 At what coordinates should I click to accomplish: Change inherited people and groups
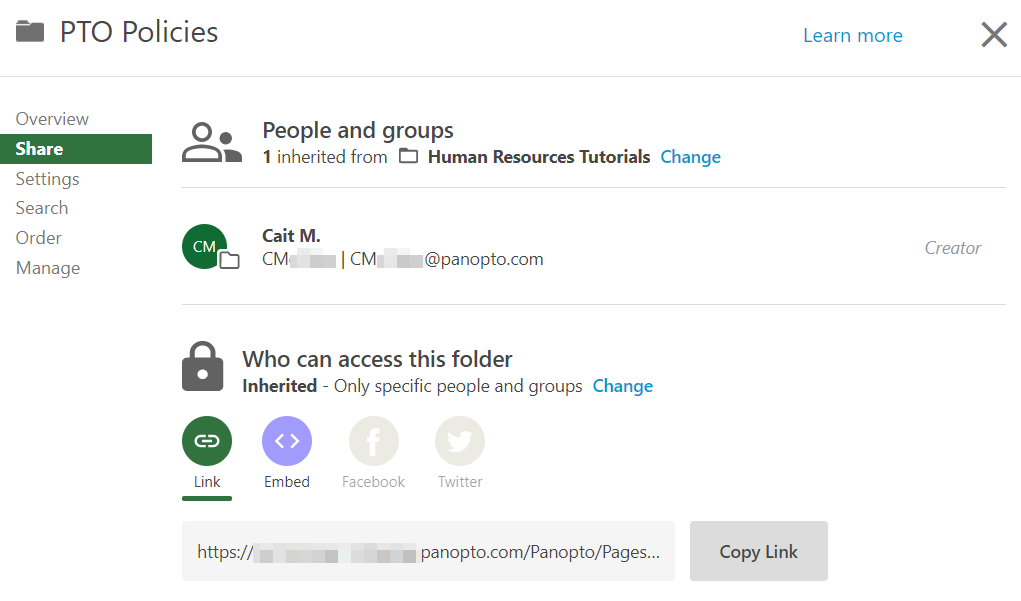pos(690,156)
